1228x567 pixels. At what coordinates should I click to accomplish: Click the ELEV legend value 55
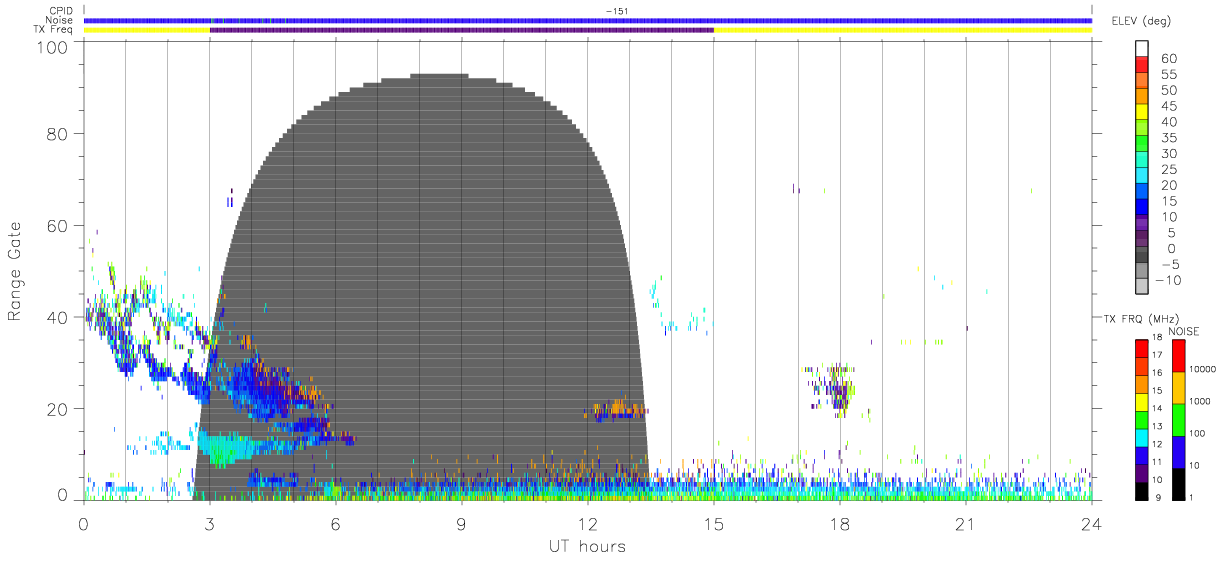click(1168, 75)
